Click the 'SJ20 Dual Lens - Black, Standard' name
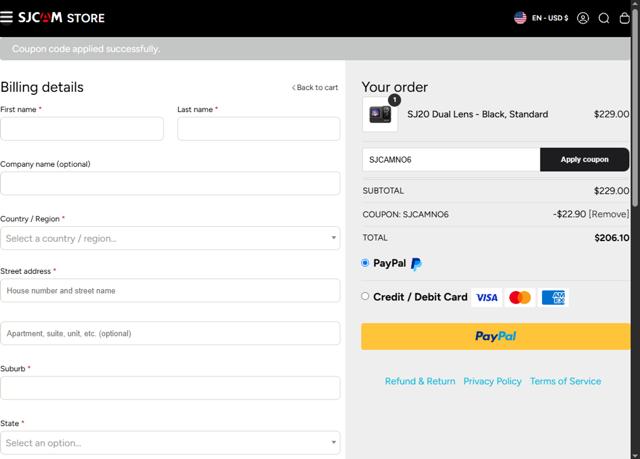Viewport: 640px width, 459px height. coord(478,114)
